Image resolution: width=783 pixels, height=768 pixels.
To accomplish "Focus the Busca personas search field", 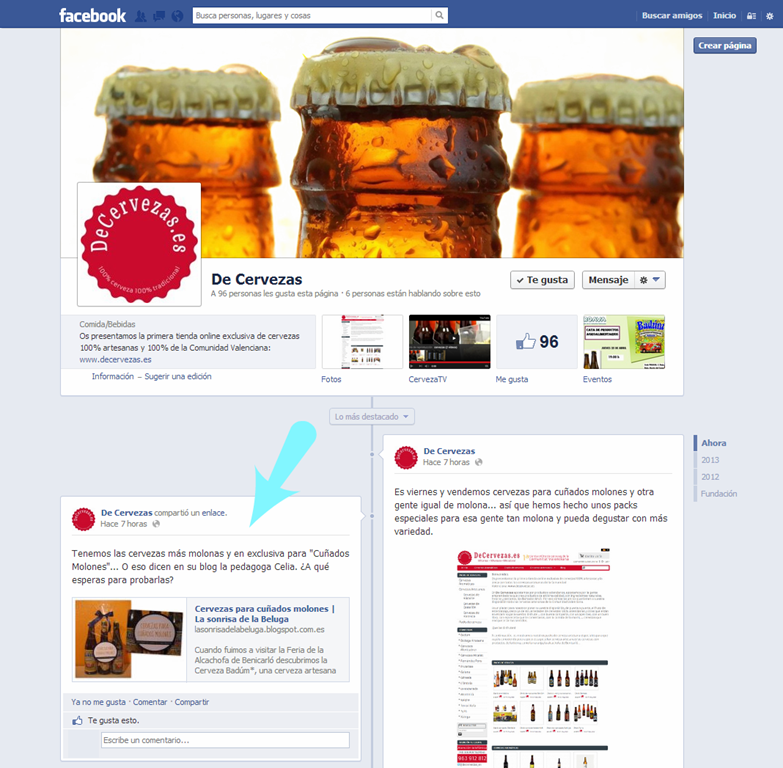I will [312, 15].
